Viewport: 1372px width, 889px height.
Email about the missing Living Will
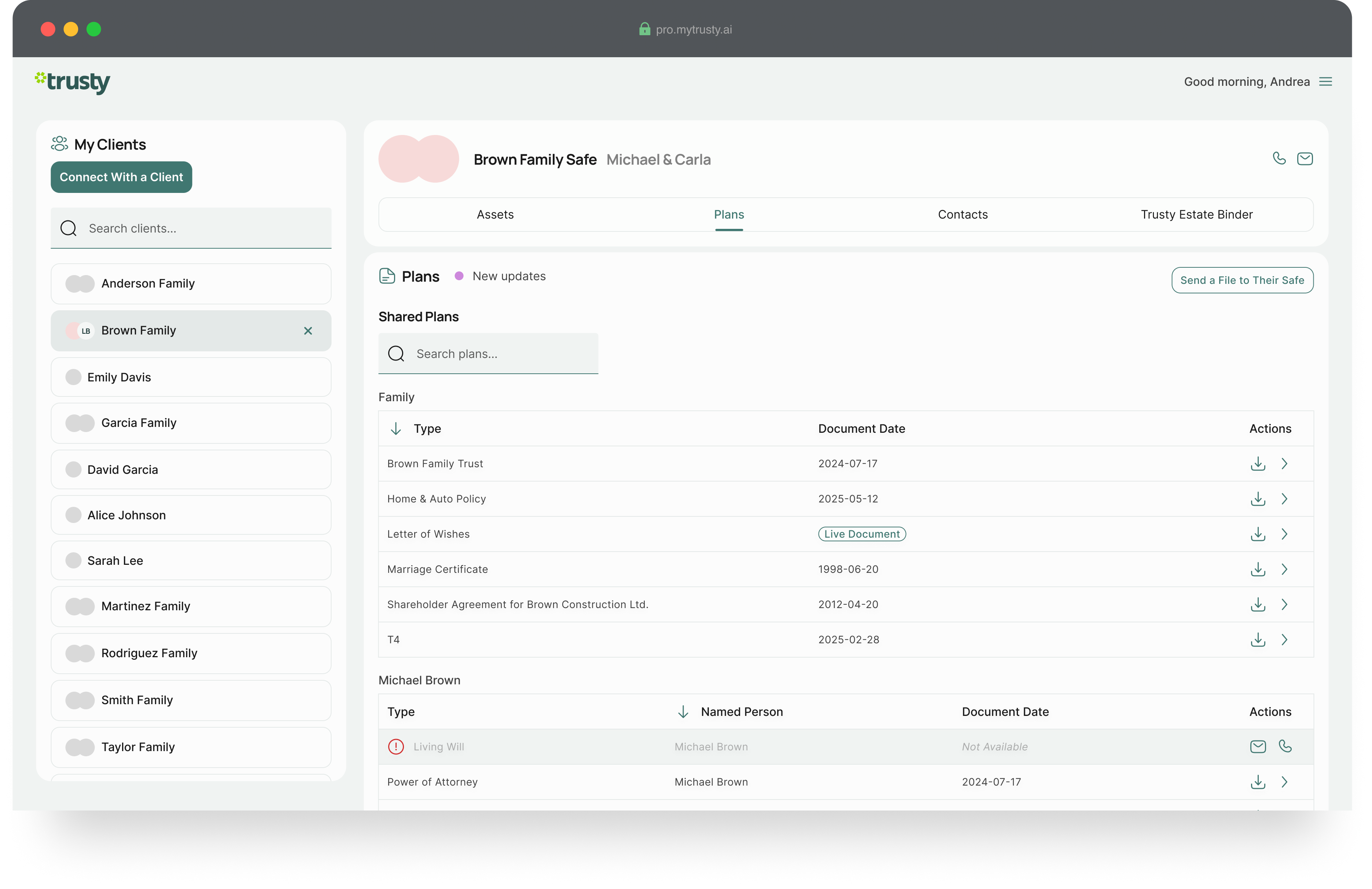[x=1257, y=746]
